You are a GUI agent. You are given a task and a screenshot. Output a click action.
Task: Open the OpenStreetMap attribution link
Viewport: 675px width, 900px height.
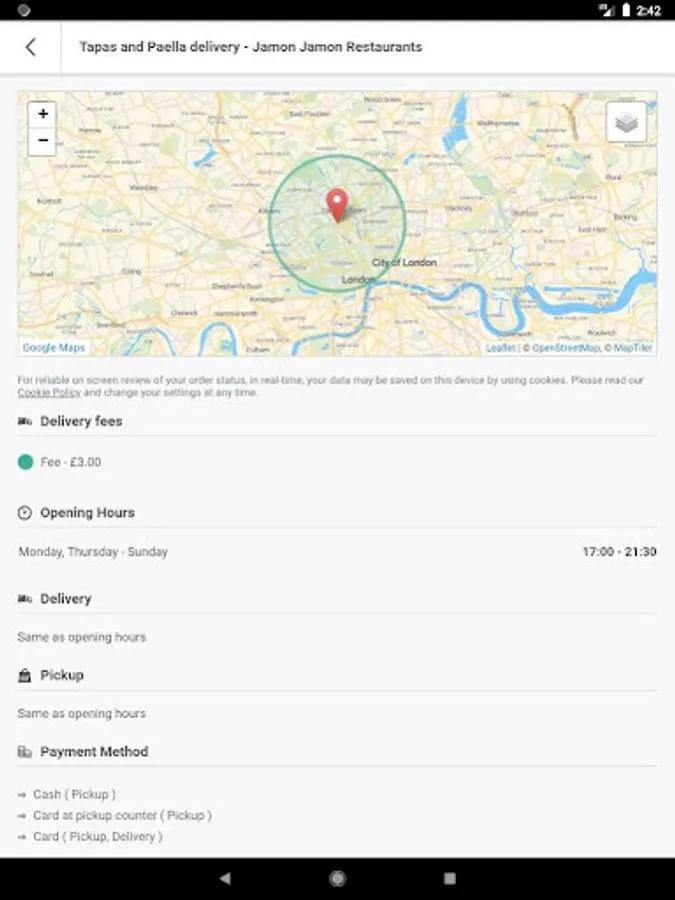pyautogui.click(x=565, y=348)
